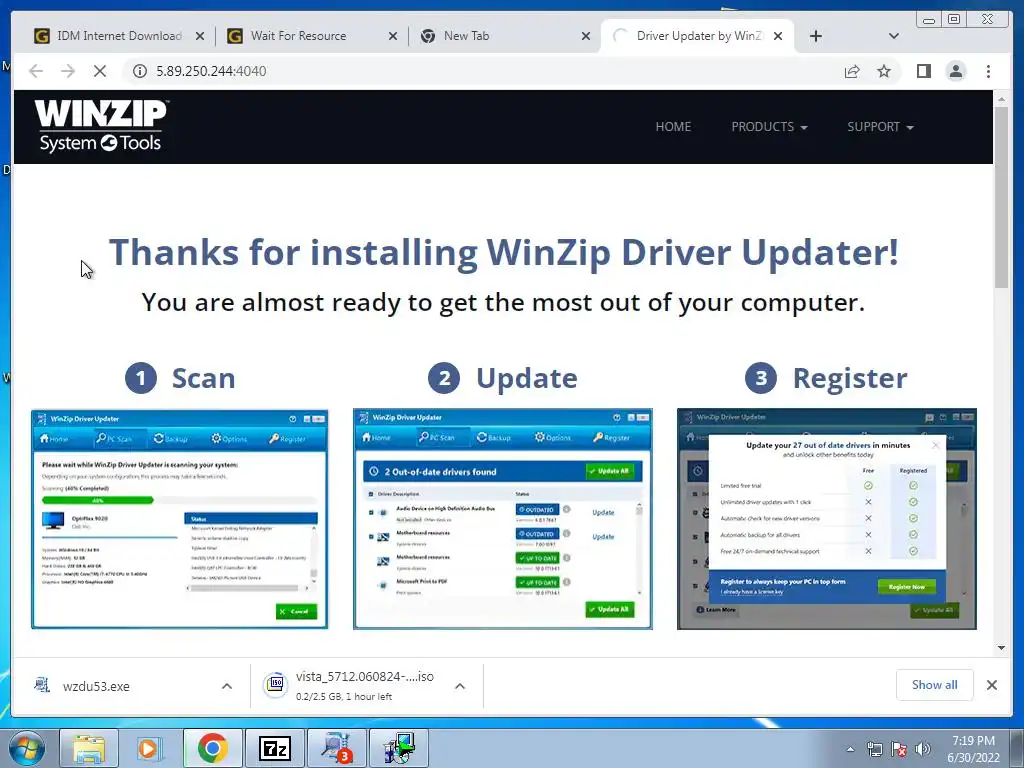Click the 'Thanks for installing WinZip Driver Updater!' heading
The height and width of the screenshot is (768, 1024).
(x=504, y=253)
